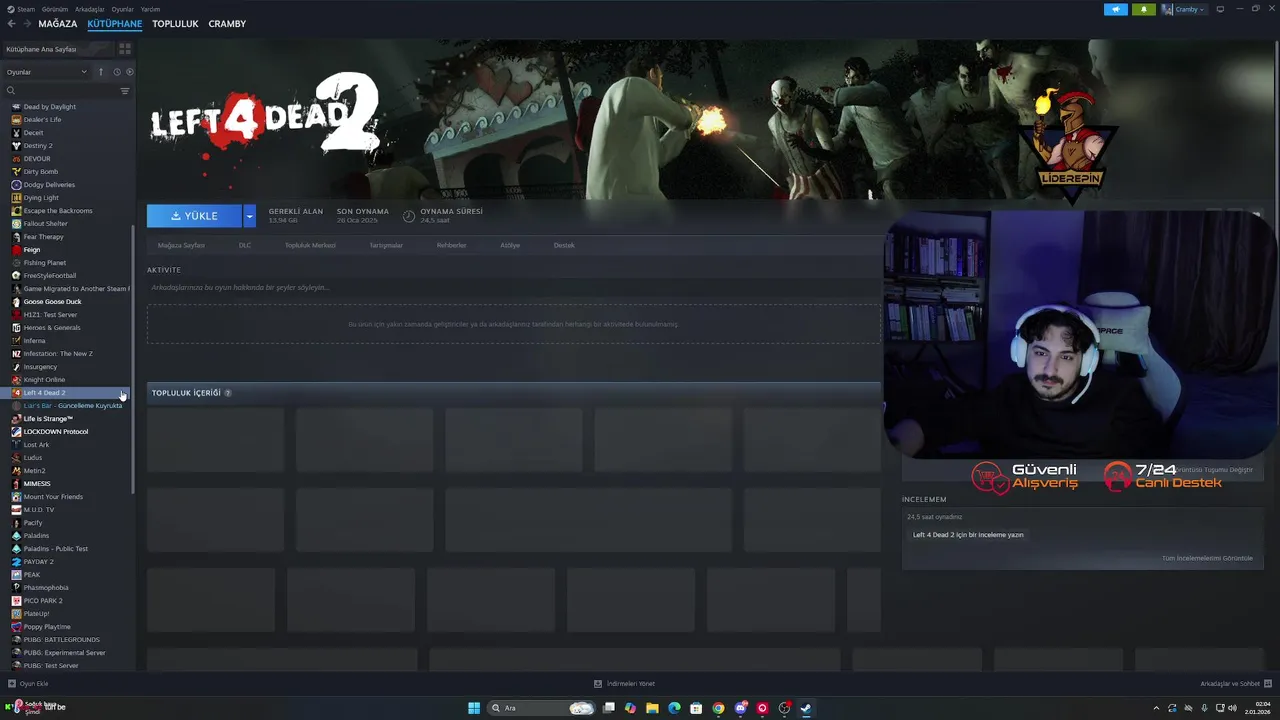Open the Steam menu

tap(26, 9)
